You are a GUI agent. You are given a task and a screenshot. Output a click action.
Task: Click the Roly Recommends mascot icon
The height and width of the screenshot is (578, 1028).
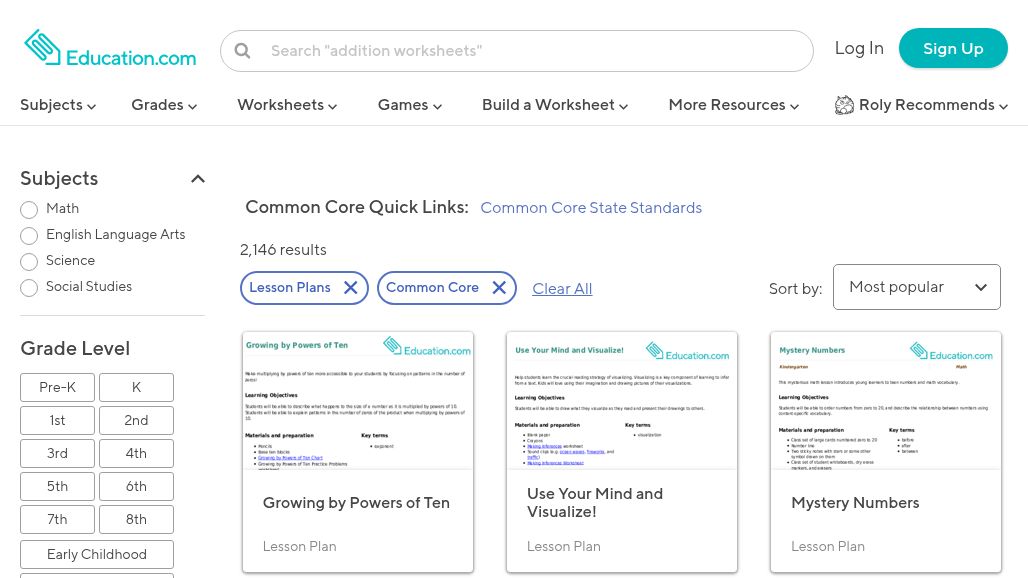[845, 105]
